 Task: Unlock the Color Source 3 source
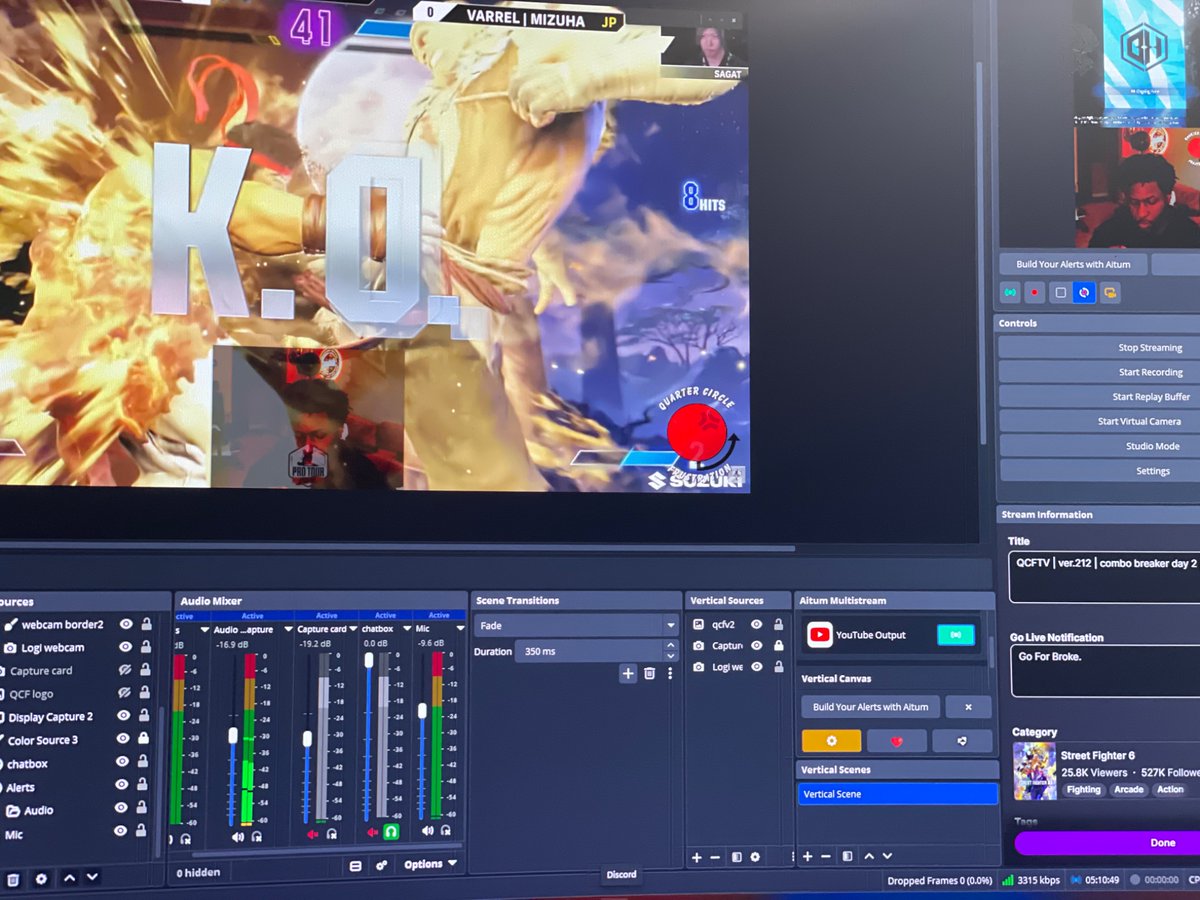[143, 738]
